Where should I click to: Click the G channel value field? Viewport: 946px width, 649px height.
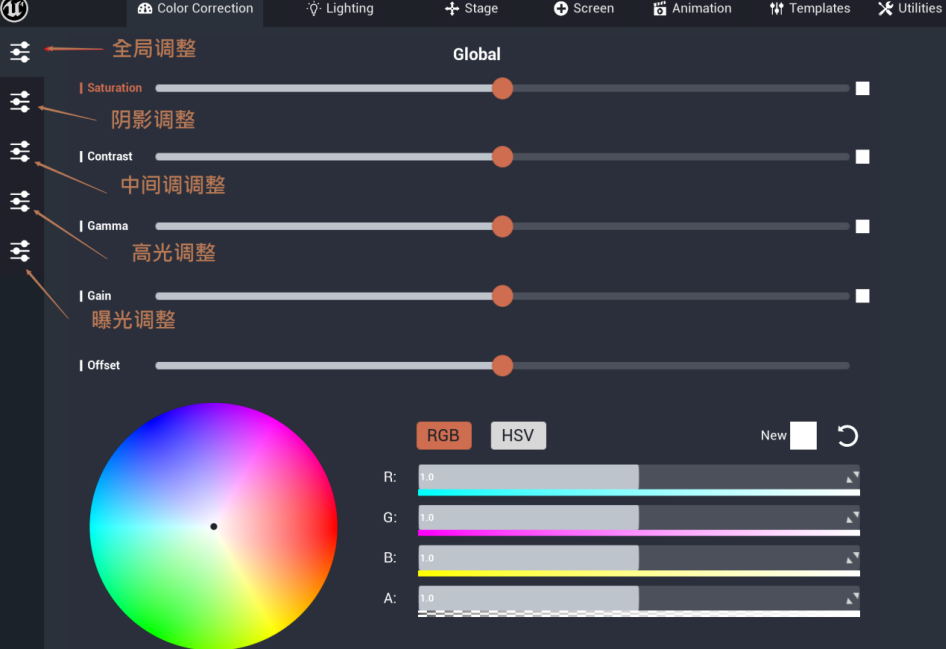(x=639, y=518)
